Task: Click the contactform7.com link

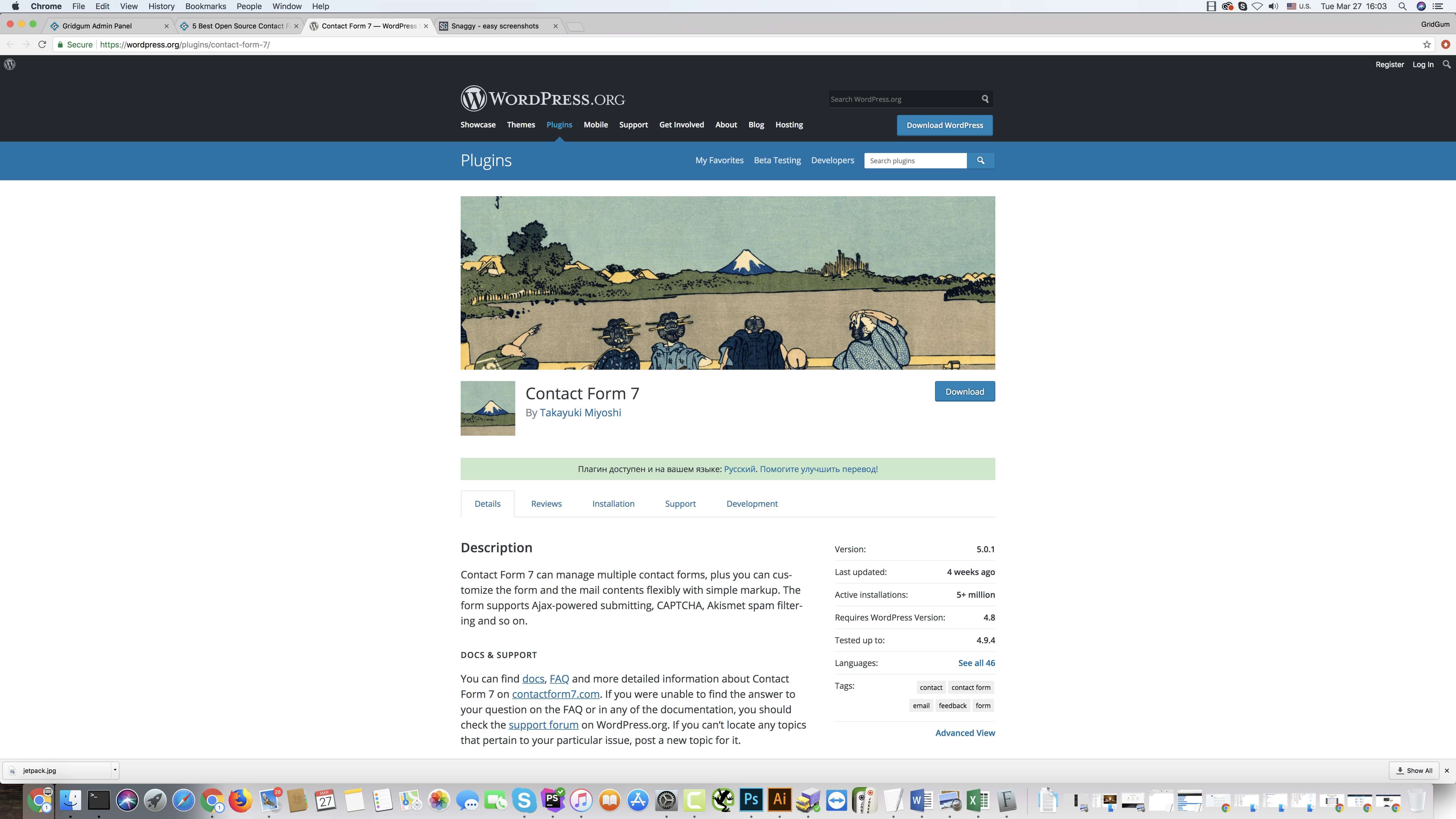Action: [556, 694]
